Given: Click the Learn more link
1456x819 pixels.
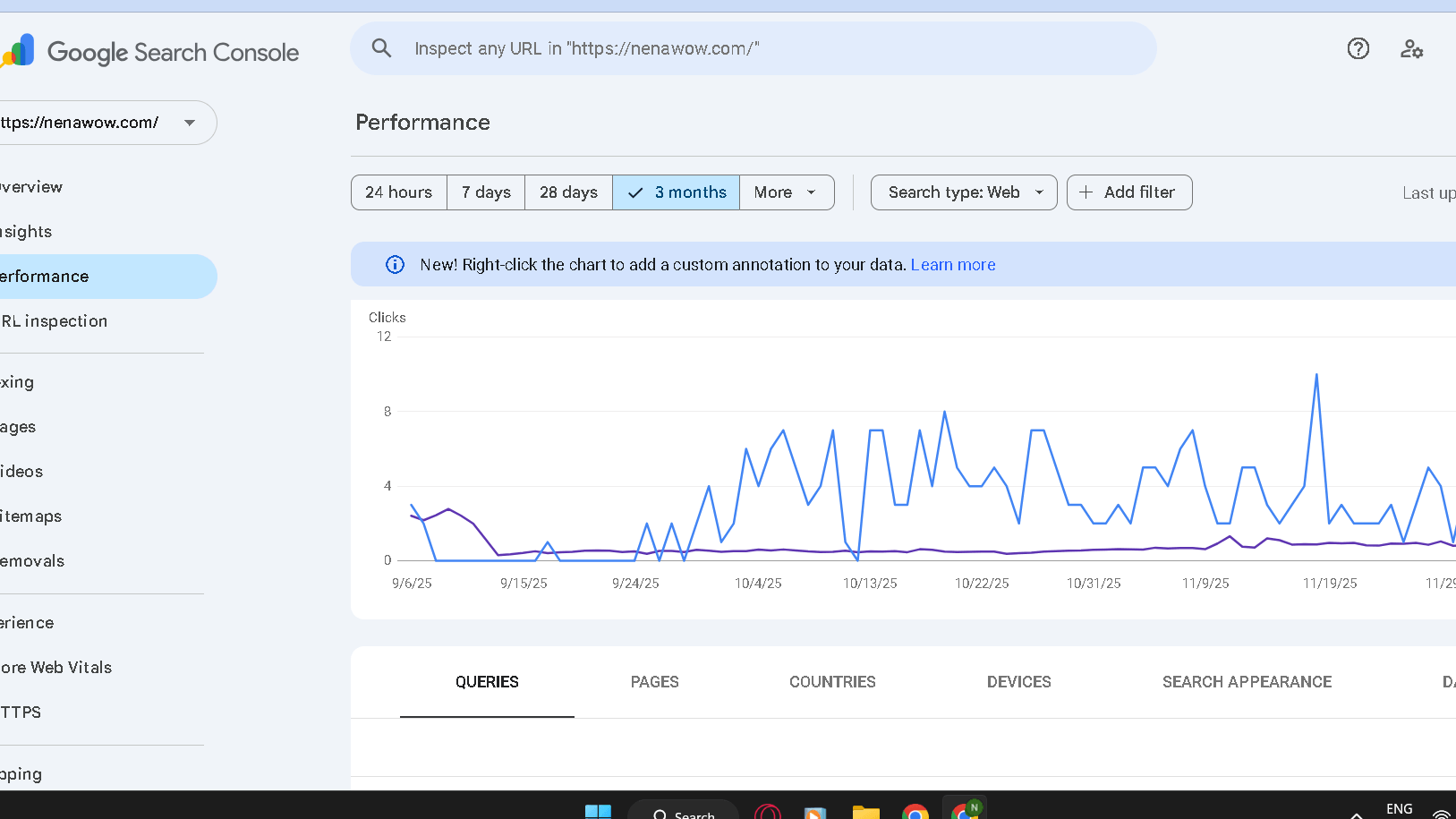Looking at the screenshot, I should coord(952,264).
